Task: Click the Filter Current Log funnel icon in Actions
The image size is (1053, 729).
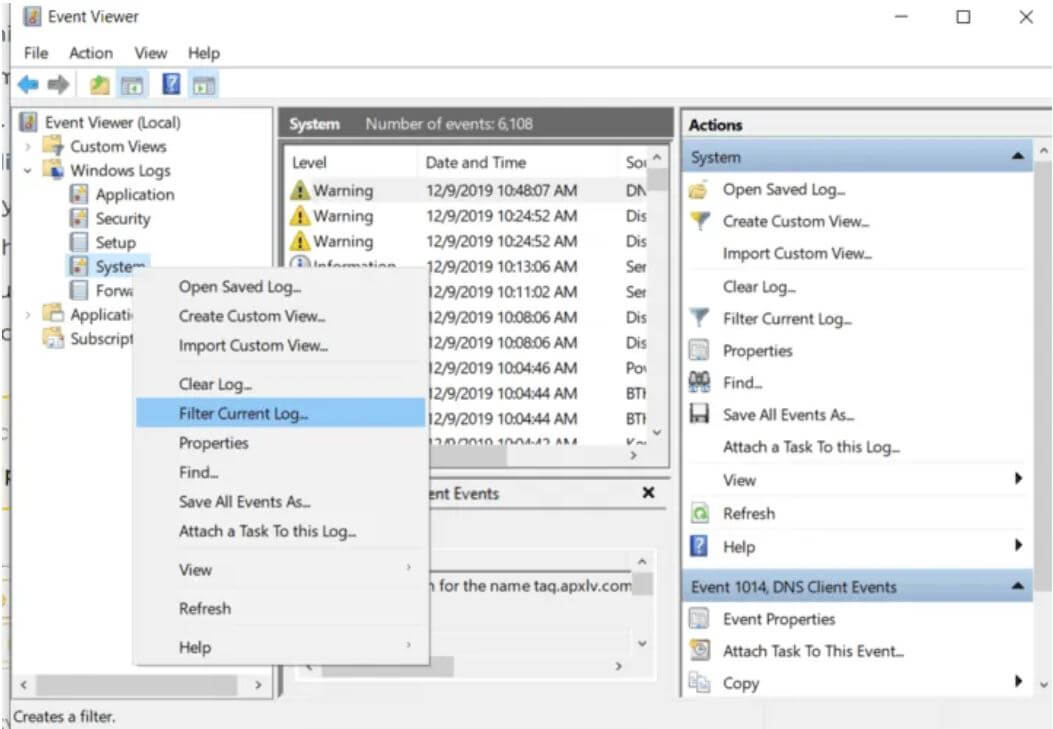Action: click(700, 319)
